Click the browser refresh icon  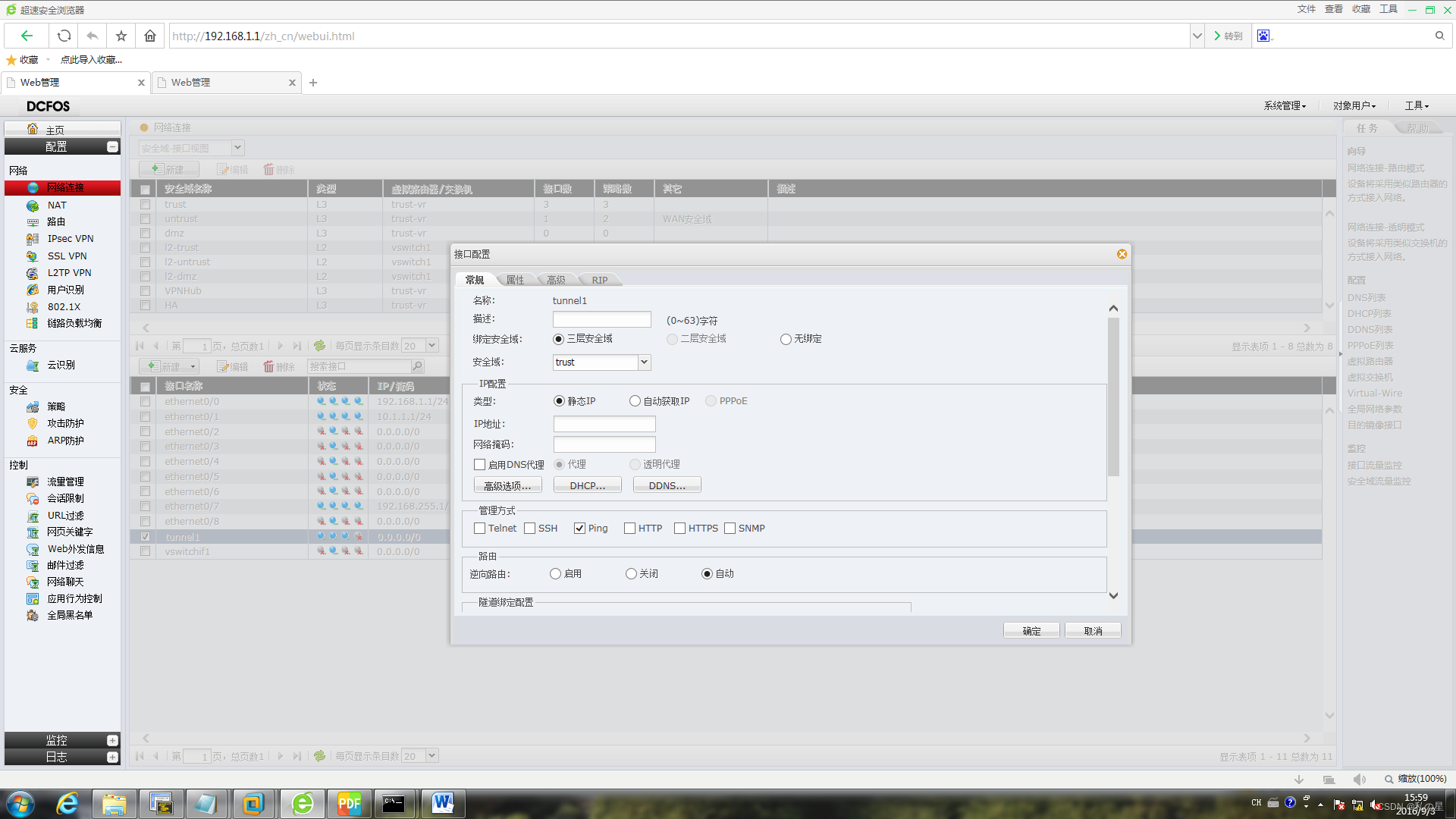(x=64, y=36)
